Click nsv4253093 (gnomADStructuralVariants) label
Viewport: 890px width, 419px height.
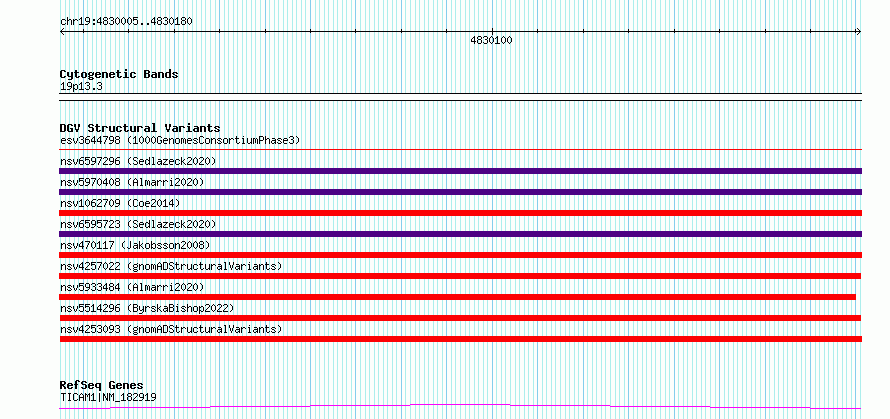pyautogui.click(x=171, y=329)
